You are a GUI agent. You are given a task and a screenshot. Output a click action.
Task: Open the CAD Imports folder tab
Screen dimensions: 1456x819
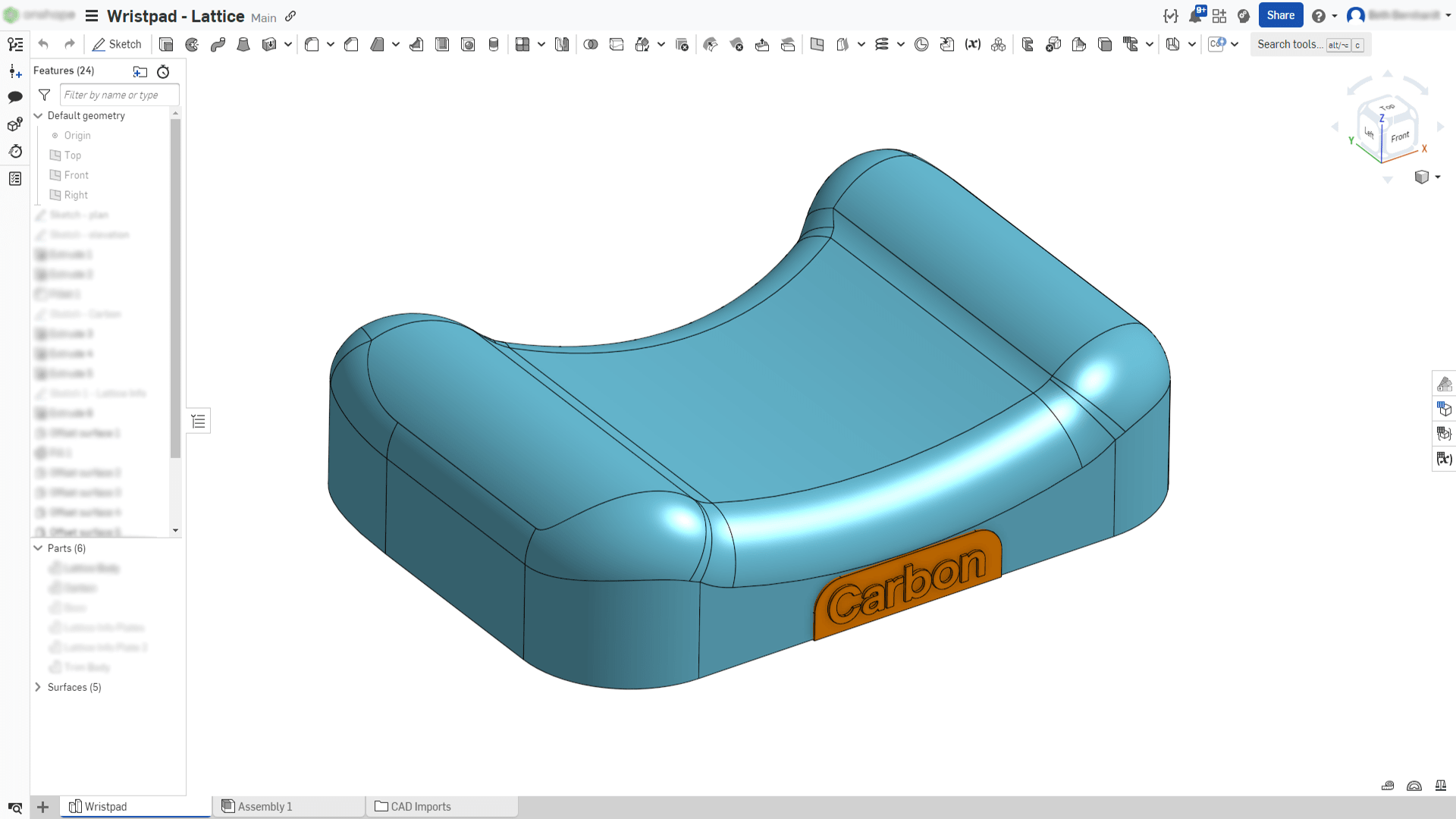pos(442,806)
